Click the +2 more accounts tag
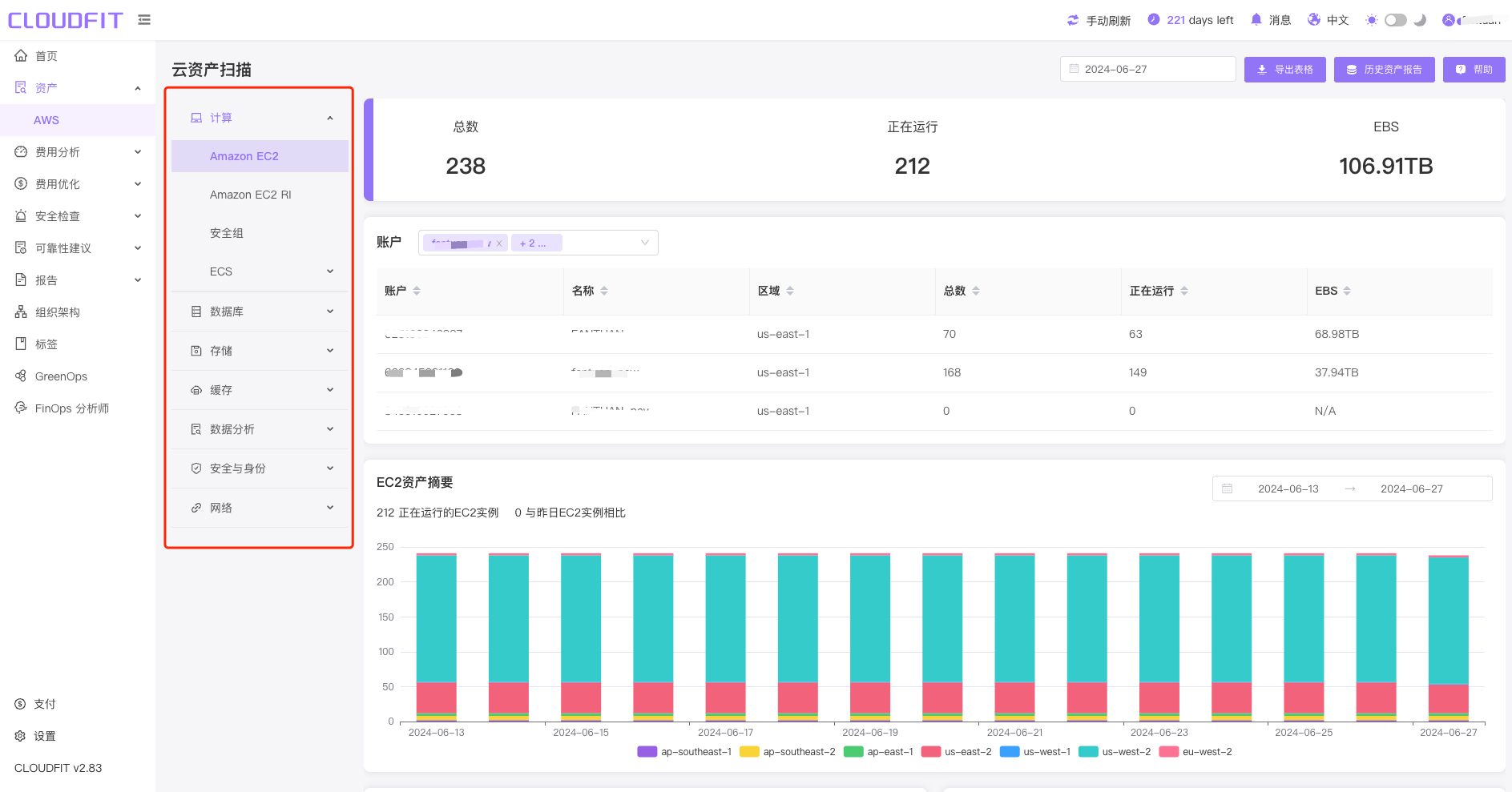Screen dimensions: 1512x792 536,243
